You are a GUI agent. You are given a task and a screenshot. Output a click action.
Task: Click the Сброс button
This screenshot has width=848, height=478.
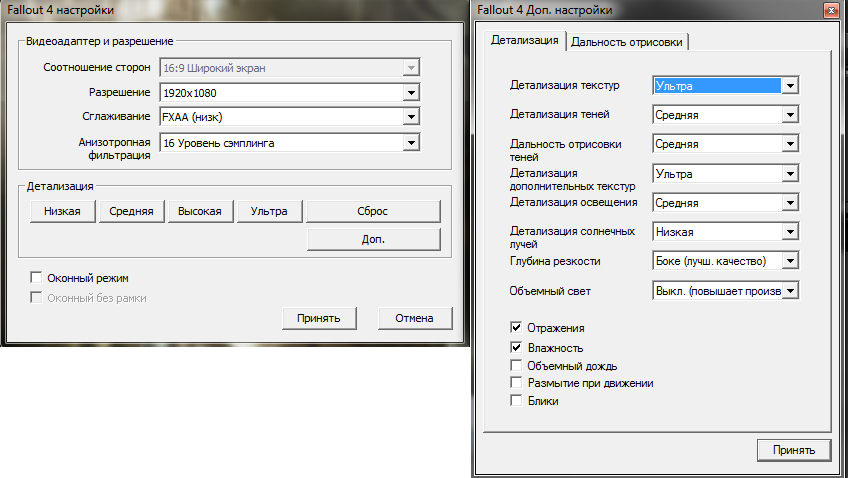point(373,211)
